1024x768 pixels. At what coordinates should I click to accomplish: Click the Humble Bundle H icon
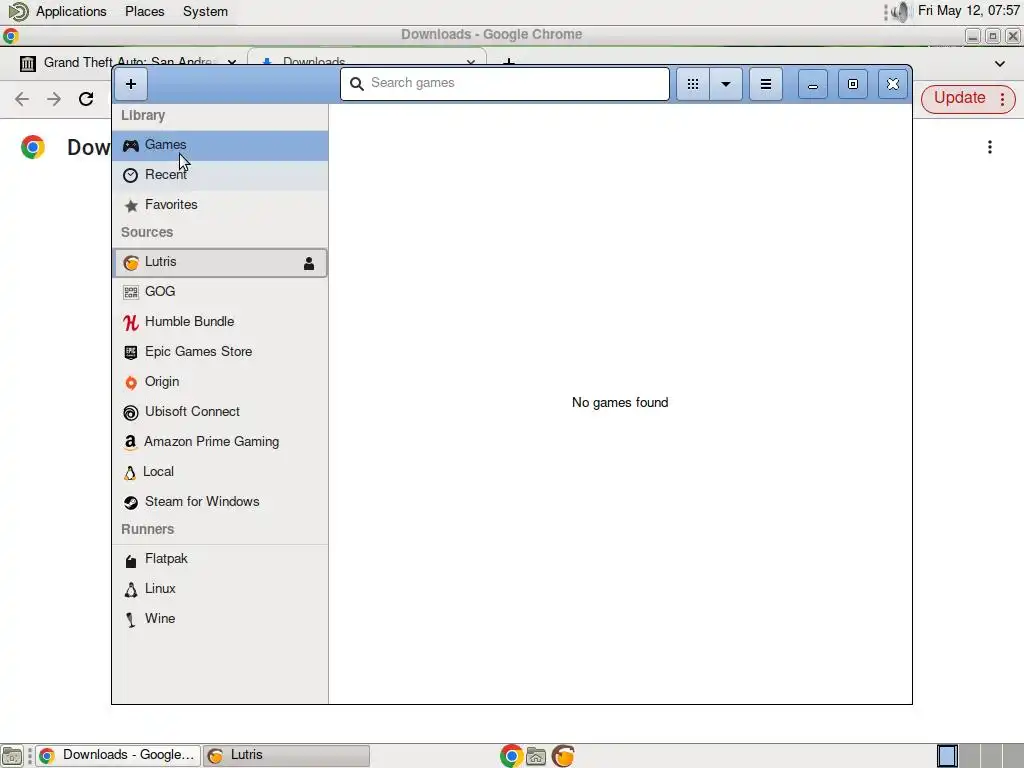[131, 322]
